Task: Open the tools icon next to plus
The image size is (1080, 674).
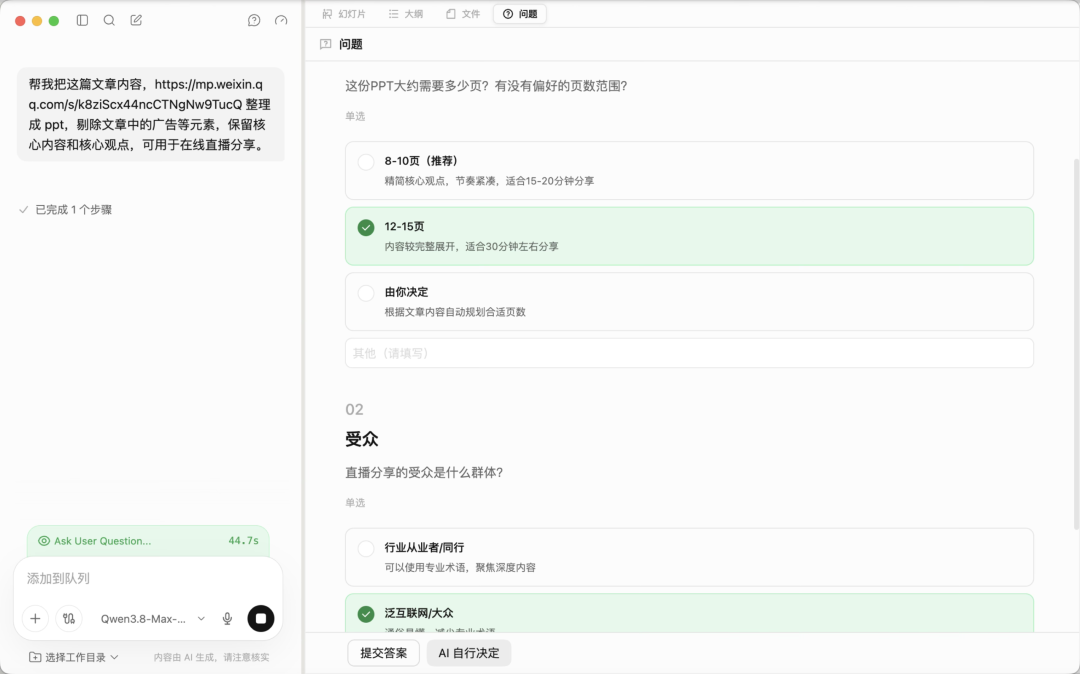Action: 69,618
